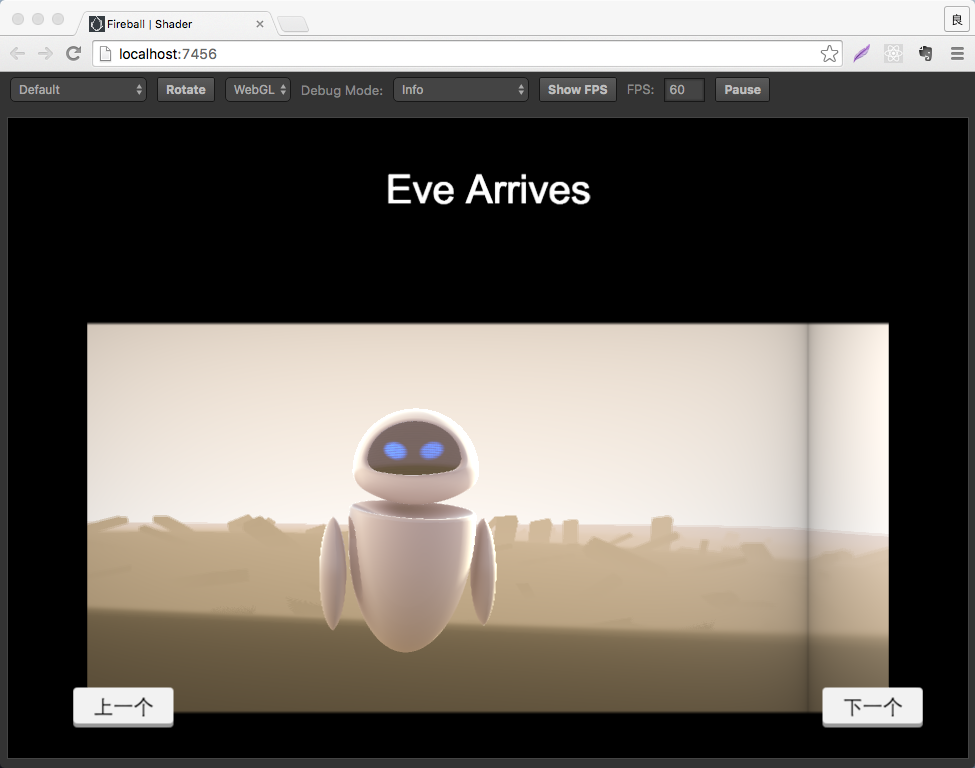Reload the page with refresh icon

coord(73,53)
